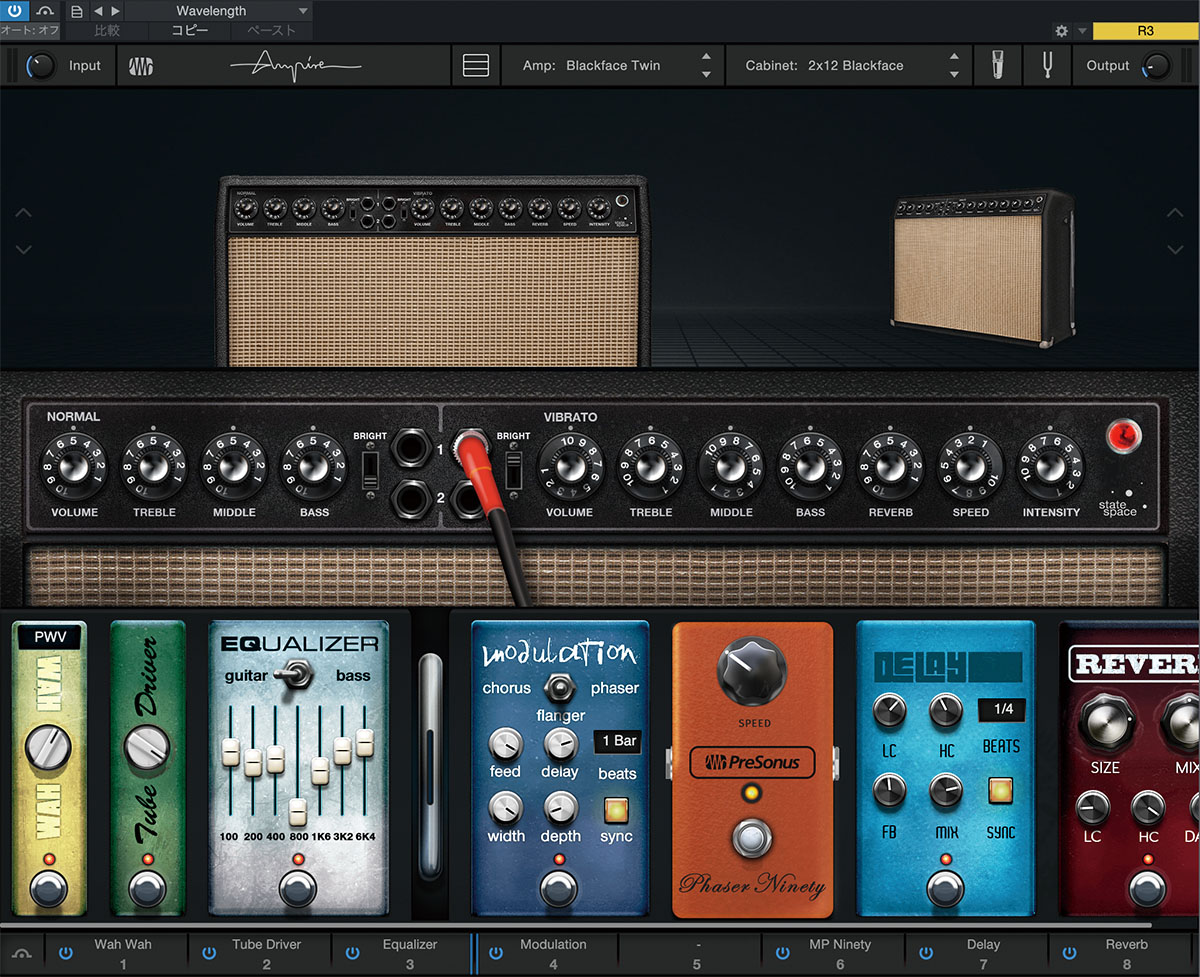Select the Modulation slot 4 tab
This screenshot has width=1200, height=977.
(546, 953)
